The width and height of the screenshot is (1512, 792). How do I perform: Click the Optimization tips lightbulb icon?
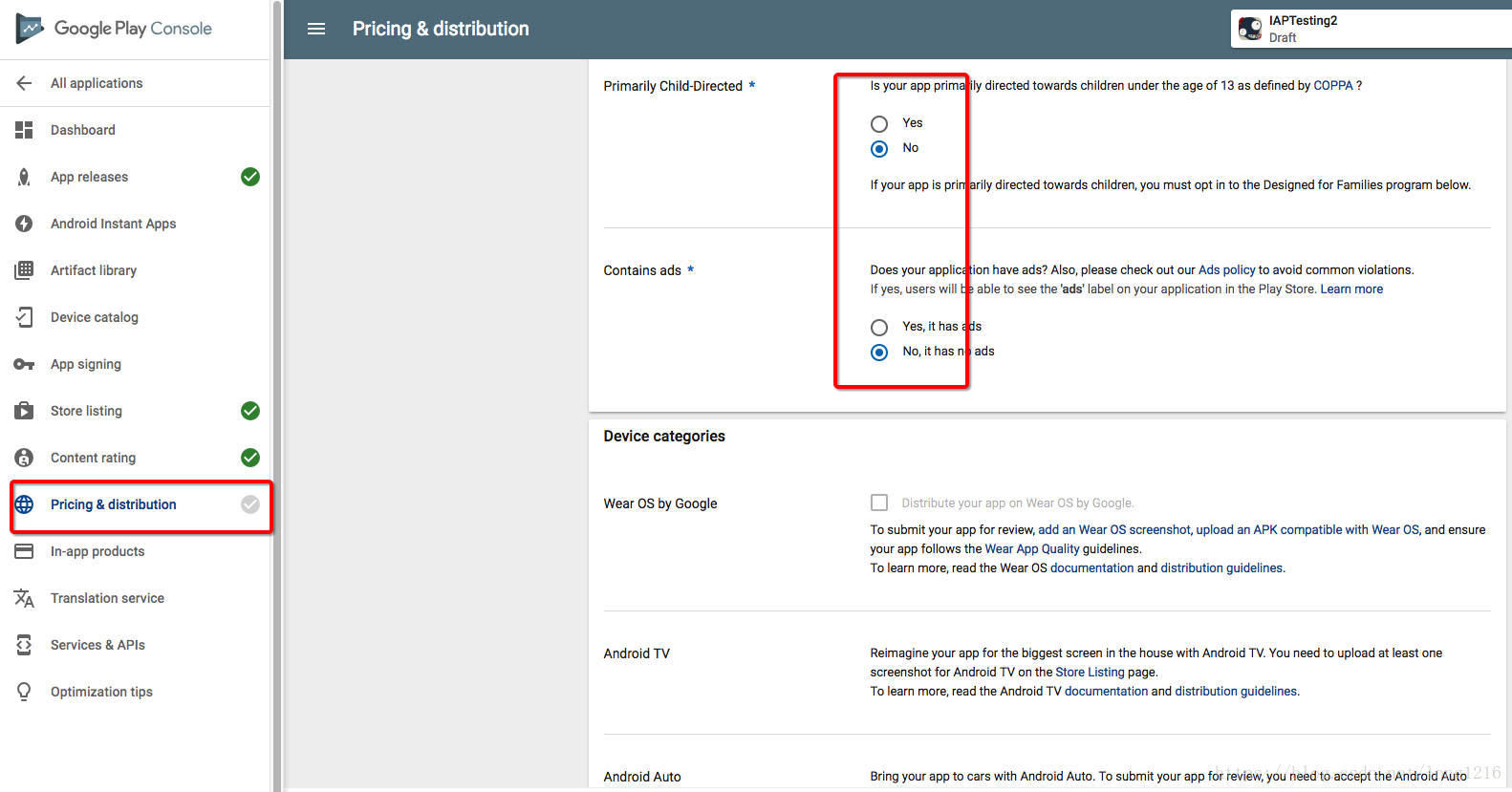click(24, 692)
